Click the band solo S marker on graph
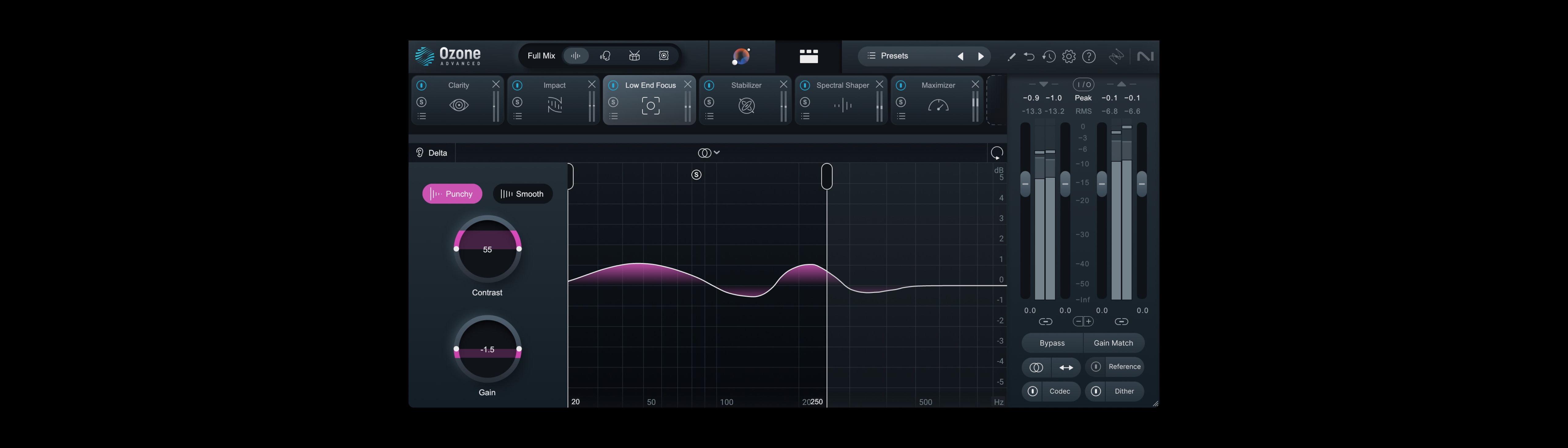 (x=696, y=175)
